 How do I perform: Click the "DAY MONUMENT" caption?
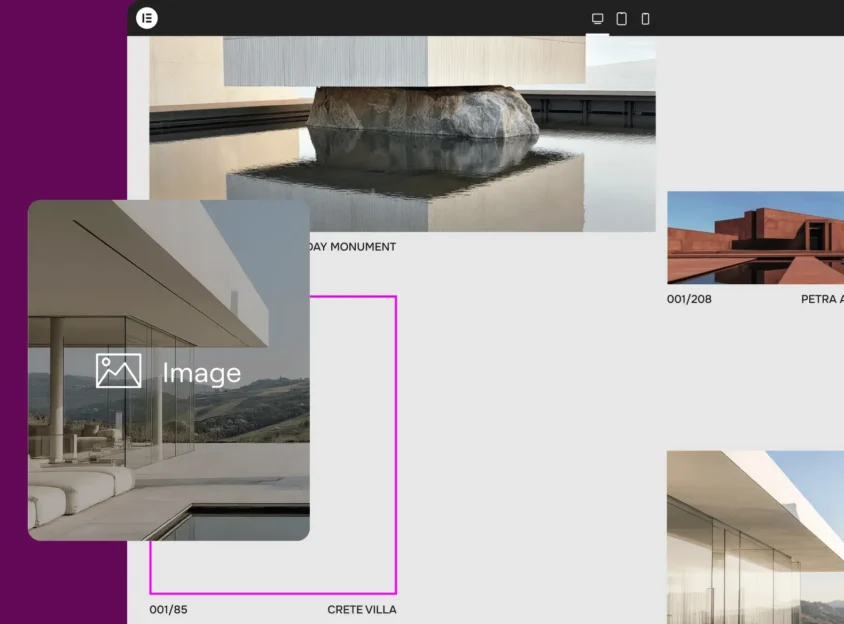pos(350,247)
